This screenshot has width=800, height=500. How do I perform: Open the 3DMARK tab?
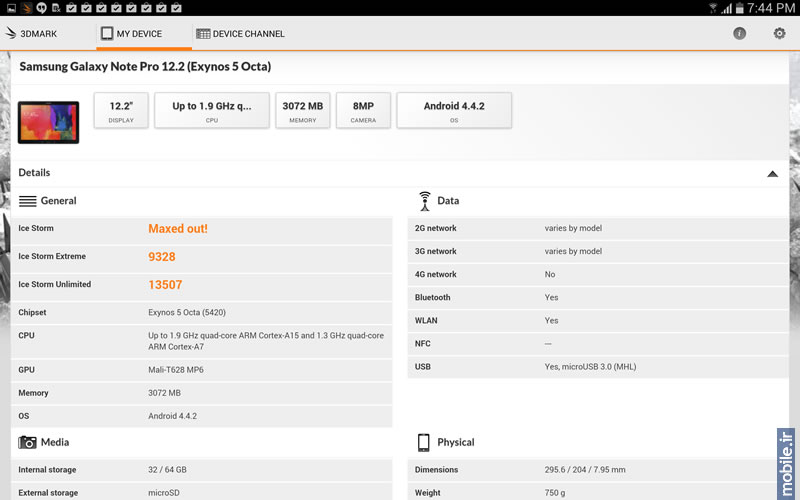[32, 34]
